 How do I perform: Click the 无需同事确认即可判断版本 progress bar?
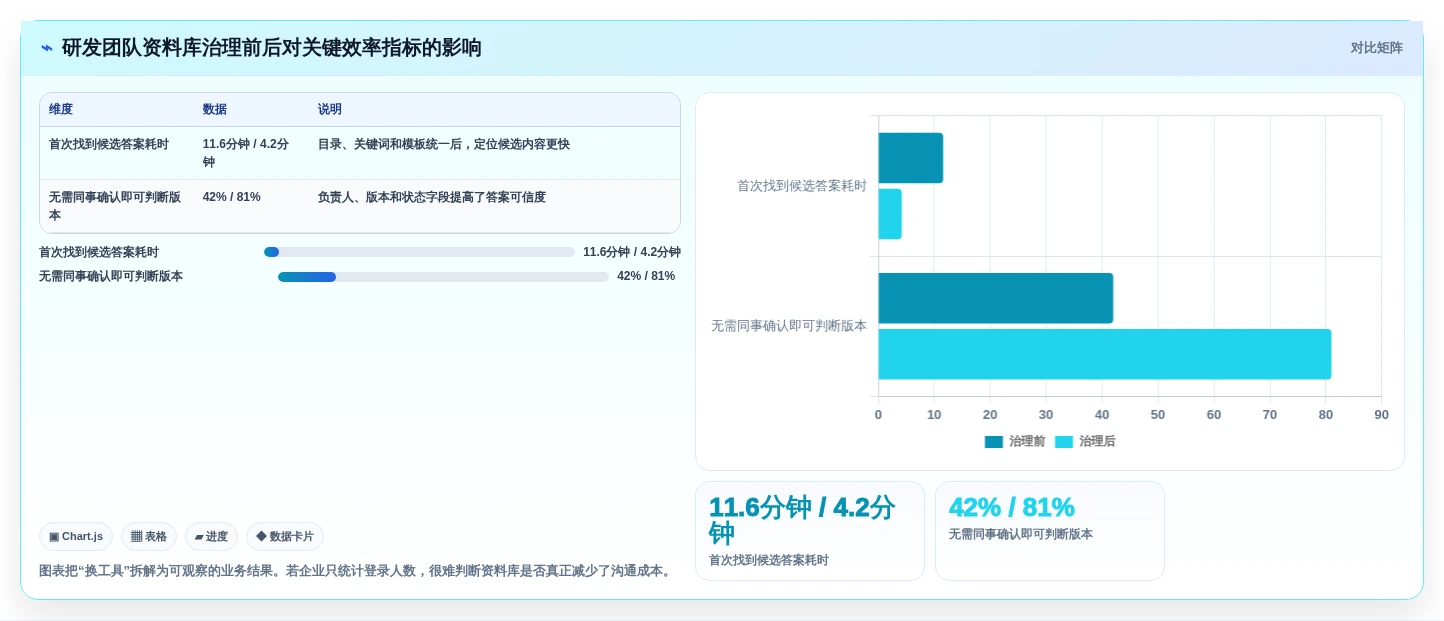(443, 276)
